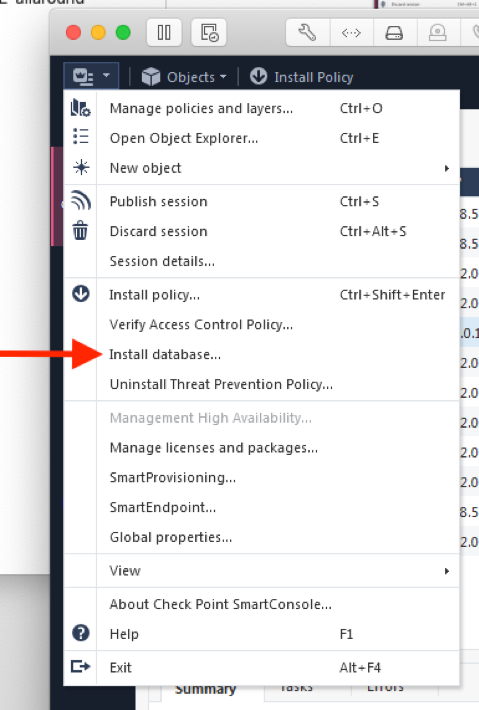Click the Discard session trash icon
Screen dimensions: 479x710
81,230
